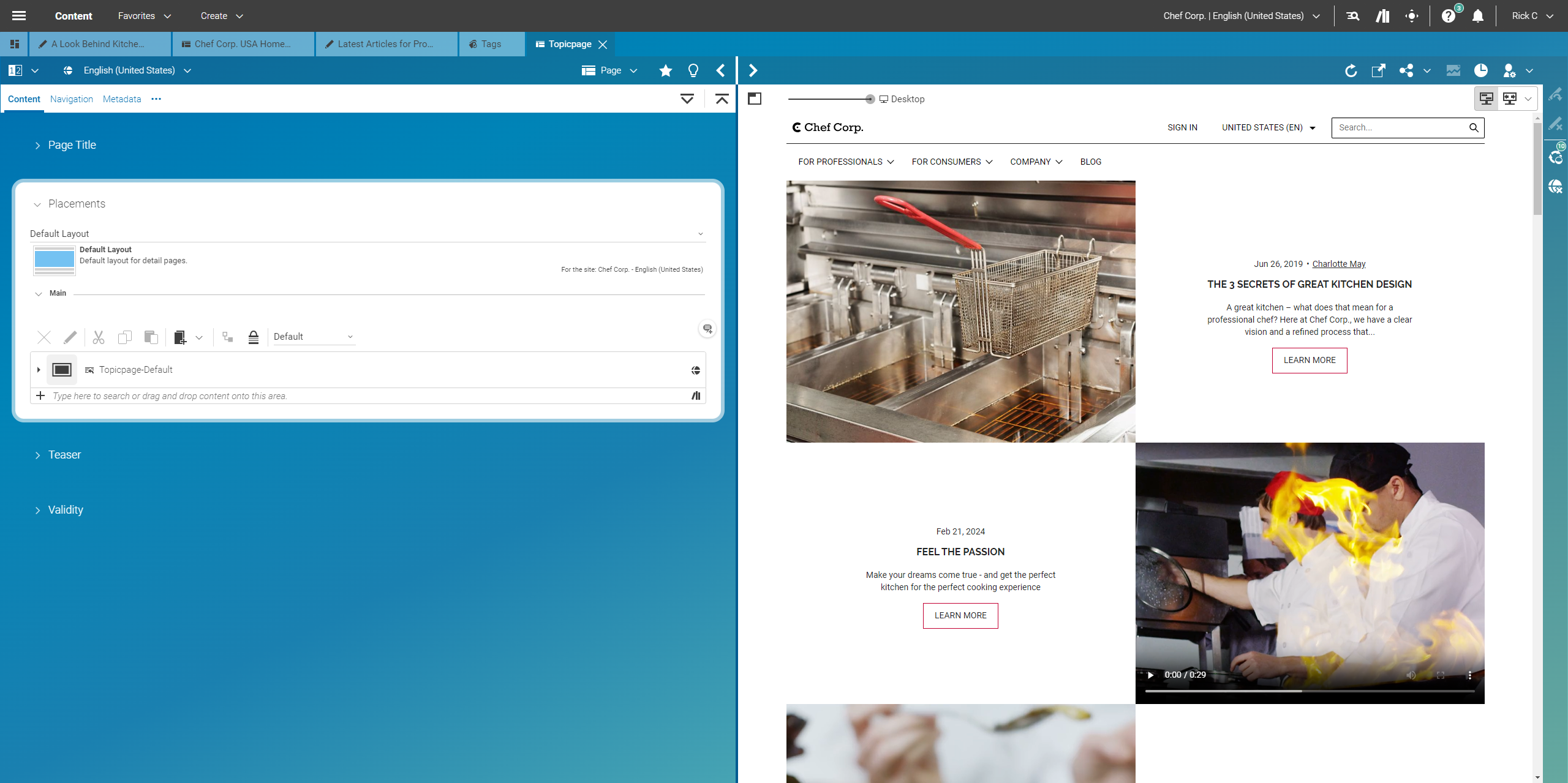The height and width of the screenshot is (783, 1568).
Task: Cut the selected placement item
Action: coord(98,337)
